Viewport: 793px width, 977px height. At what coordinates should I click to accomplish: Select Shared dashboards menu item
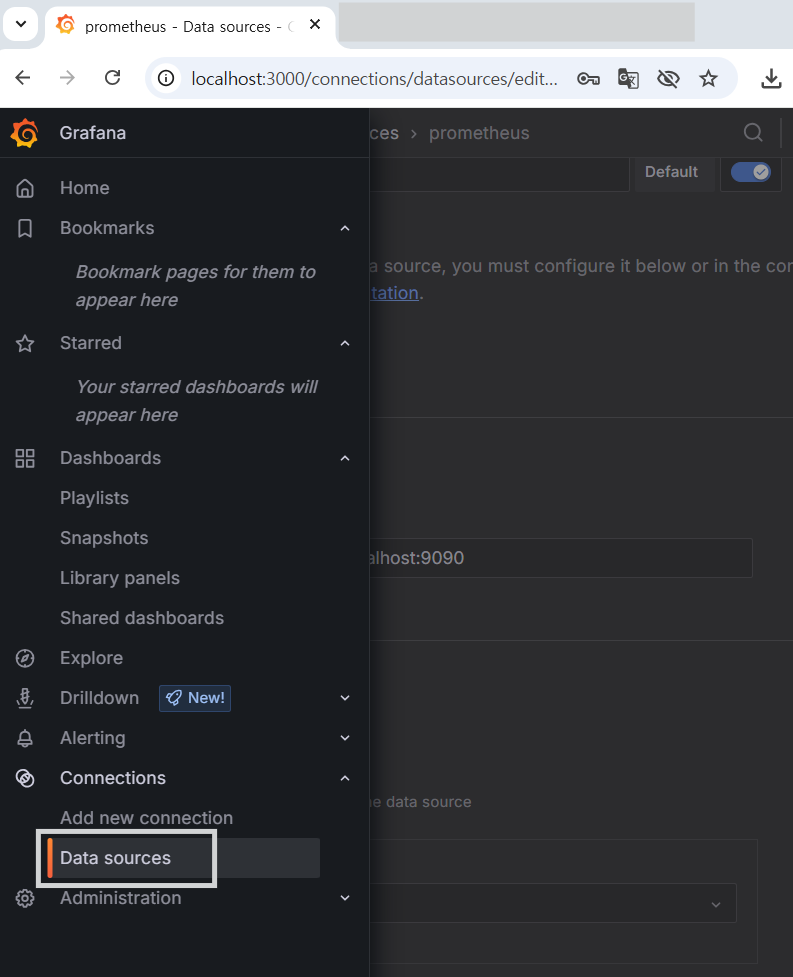tap(142, 618)
